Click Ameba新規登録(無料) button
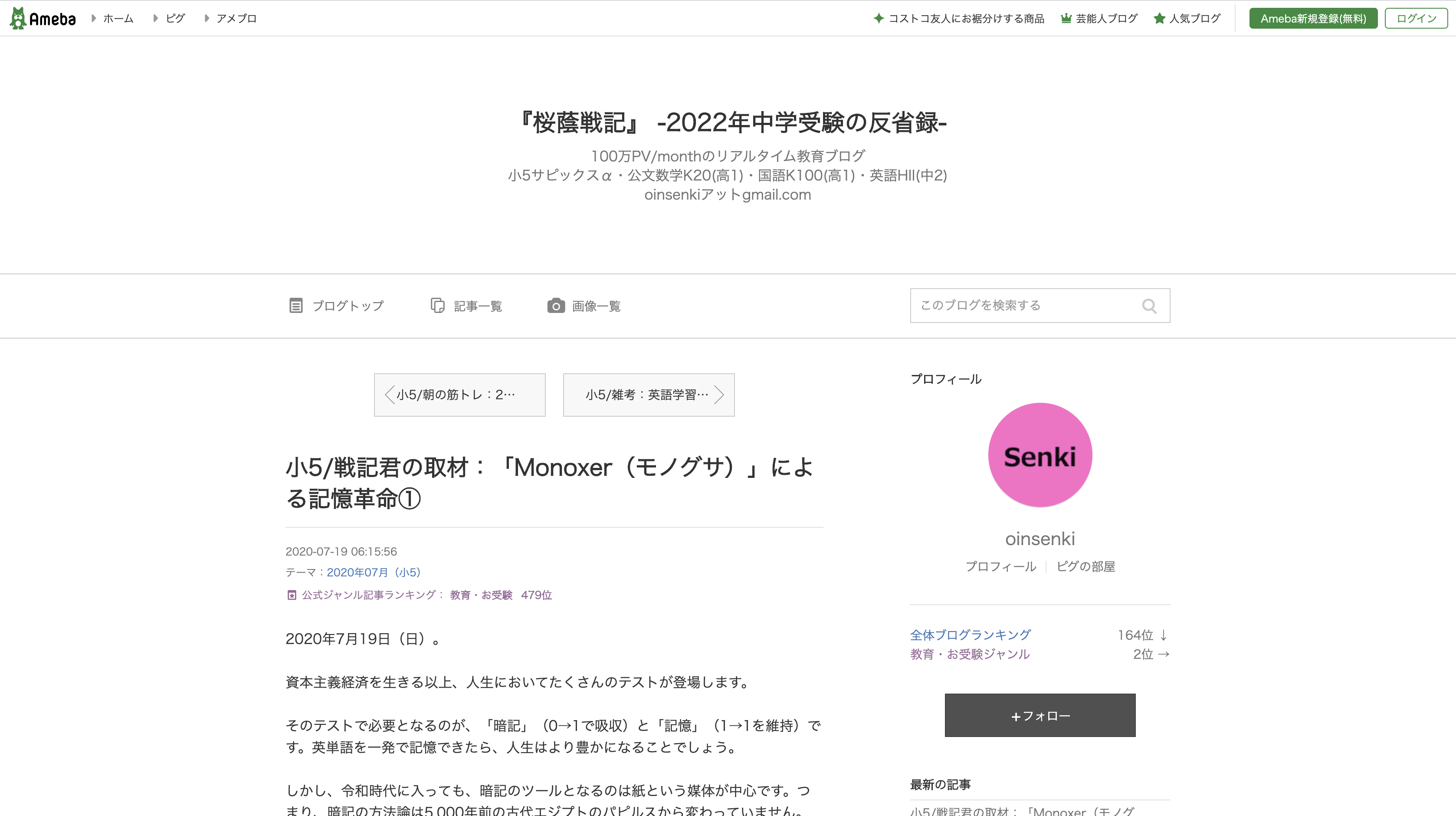 pyautogui.click(x=1313, y=19)
